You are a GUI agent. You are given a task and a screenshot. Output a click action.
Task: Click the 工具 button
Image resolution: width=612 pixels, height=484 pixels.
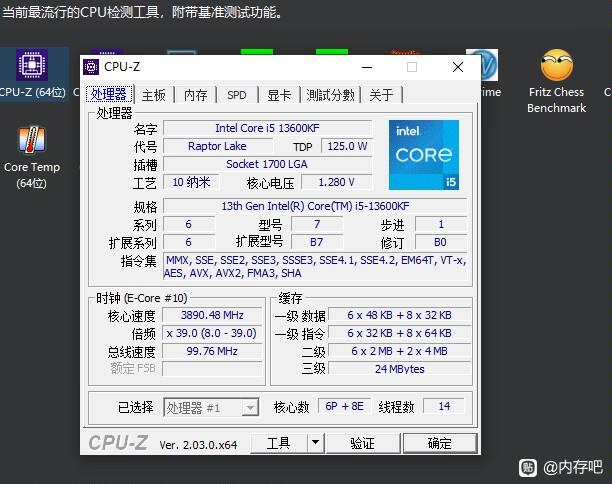tap(279, 443)
